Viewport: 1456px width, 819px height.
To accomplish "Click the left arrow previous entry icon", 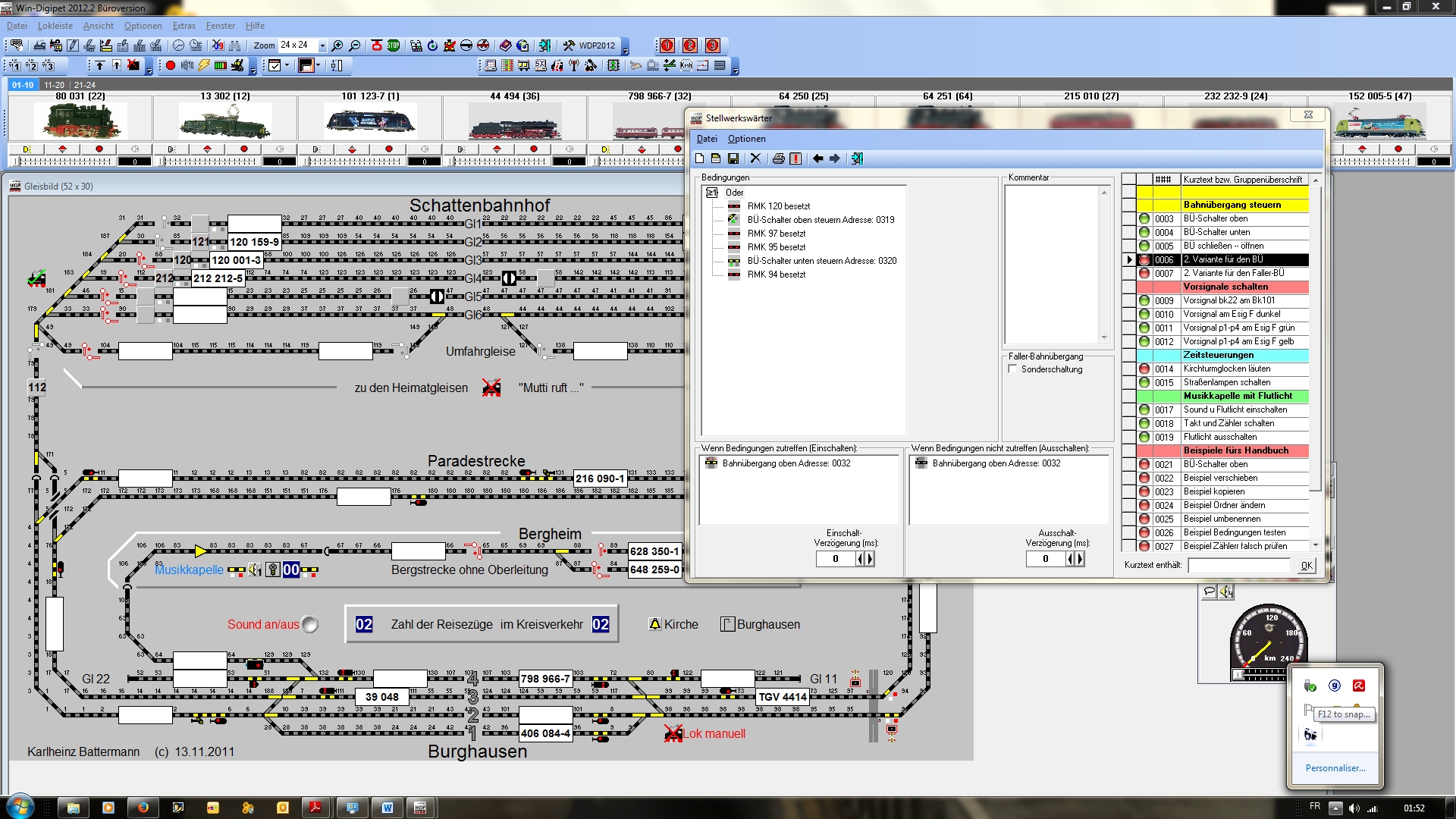I will (817, 158).
